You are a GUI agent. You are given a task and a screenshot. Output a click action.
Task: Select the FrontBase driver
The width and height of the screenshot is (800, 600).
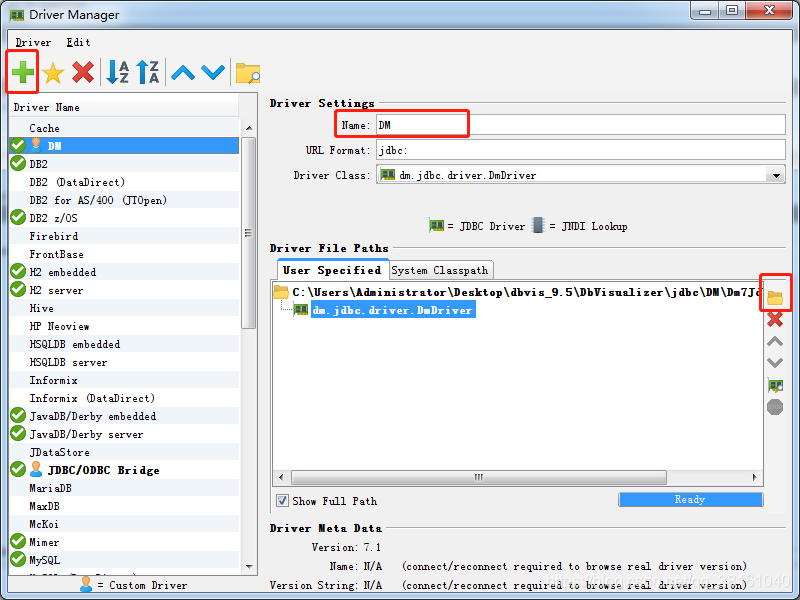point(124,254)
